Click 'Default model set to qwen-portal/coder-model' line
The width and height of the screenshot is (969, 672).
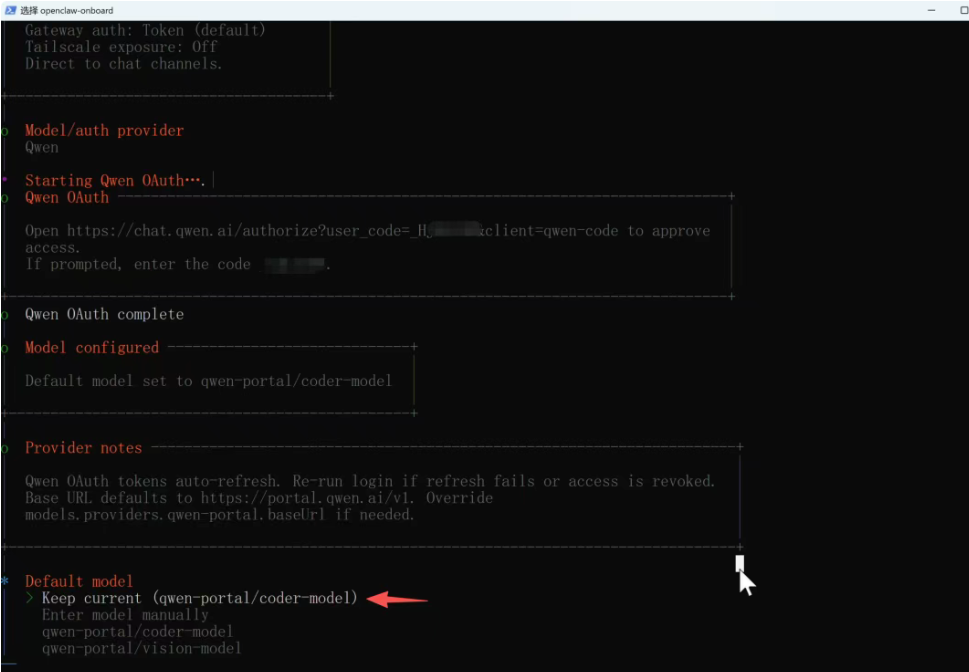208,381
